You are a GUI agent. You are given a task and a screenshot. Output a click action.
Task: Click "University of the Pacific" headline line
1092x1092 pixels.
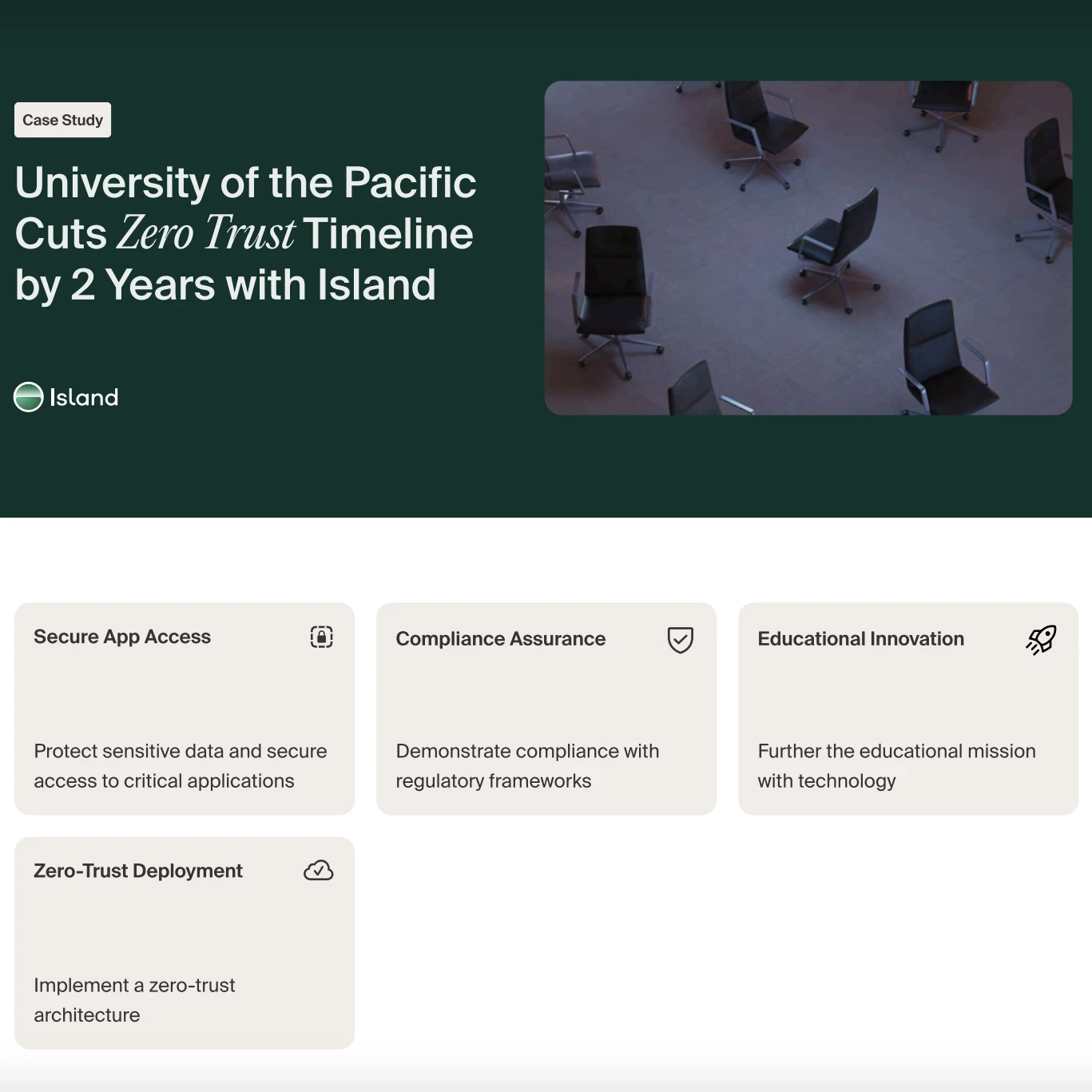(x=245, y=183)
